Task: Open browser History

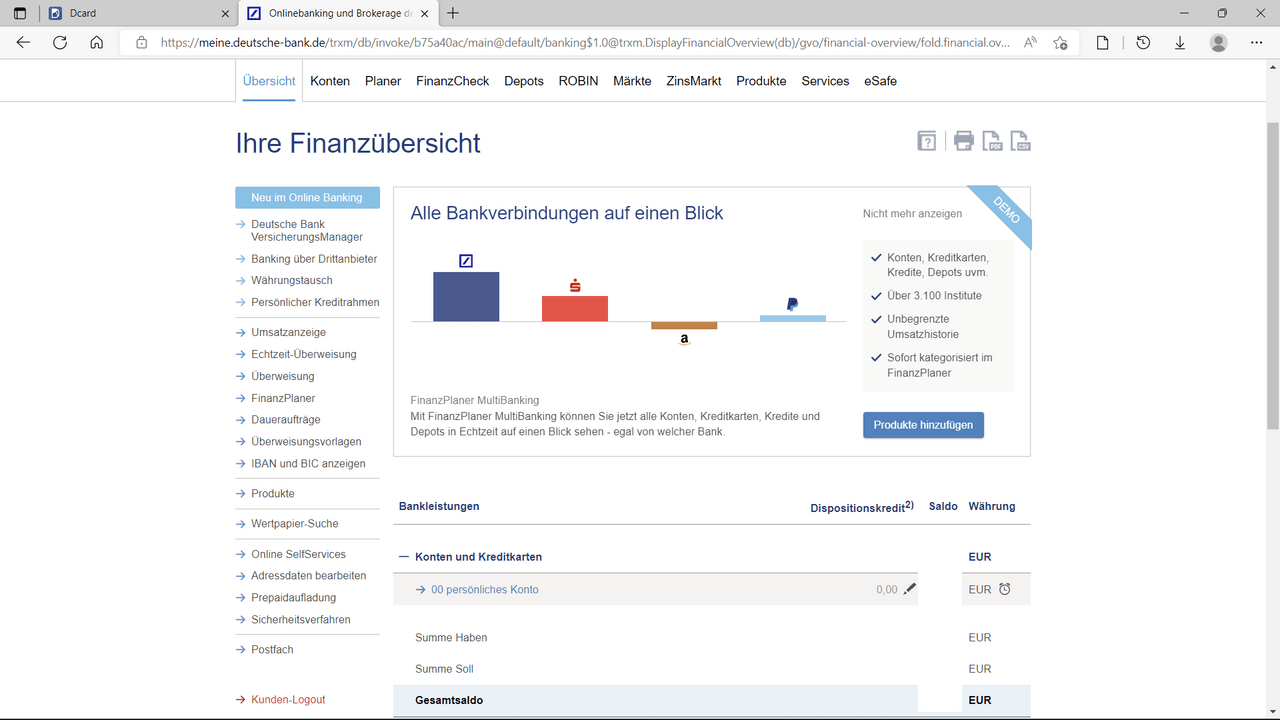Action: point(1143,43)
